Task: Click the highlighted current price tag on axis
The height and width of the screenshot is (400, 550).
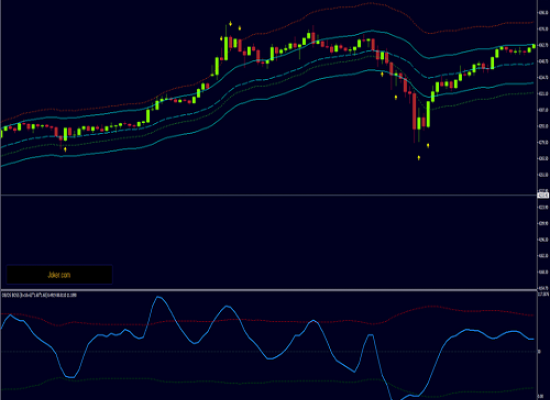Action: click(x=543, y=195)
